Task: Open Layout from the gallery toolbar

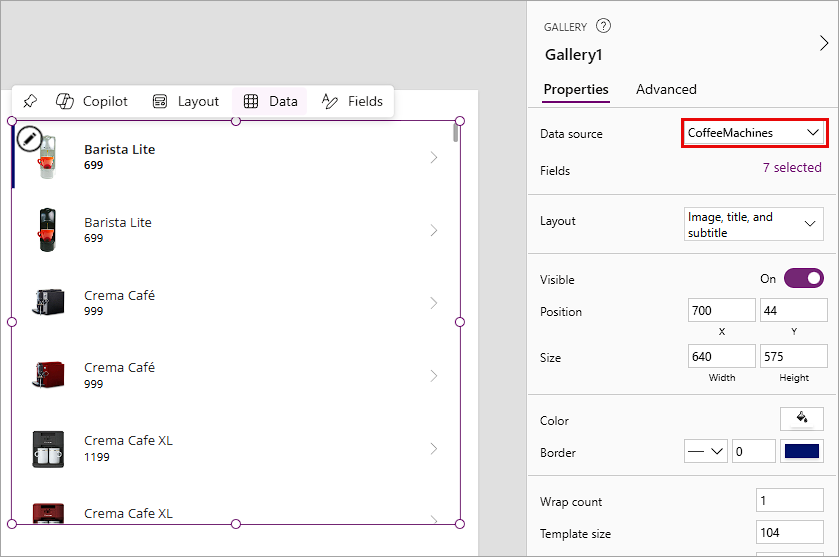Action: click(186, 101)
